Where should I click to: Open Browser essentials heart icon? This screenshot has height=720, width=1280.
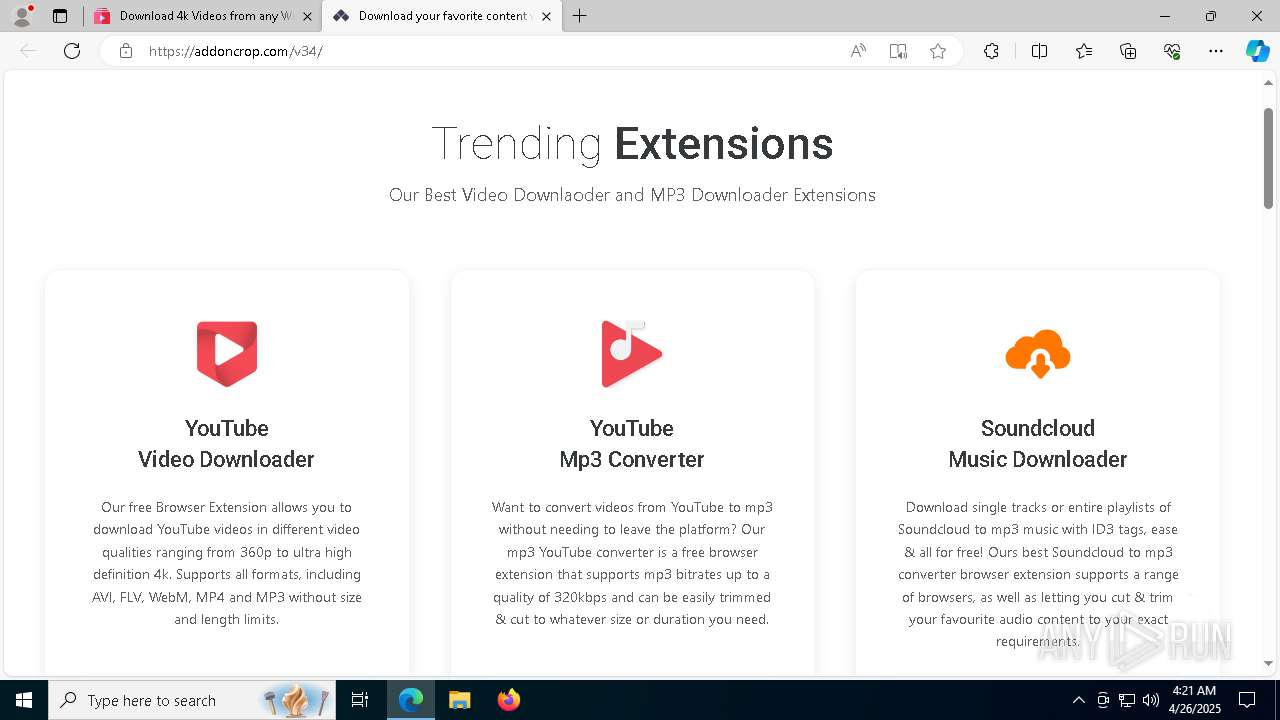[x=1172, y=51]
